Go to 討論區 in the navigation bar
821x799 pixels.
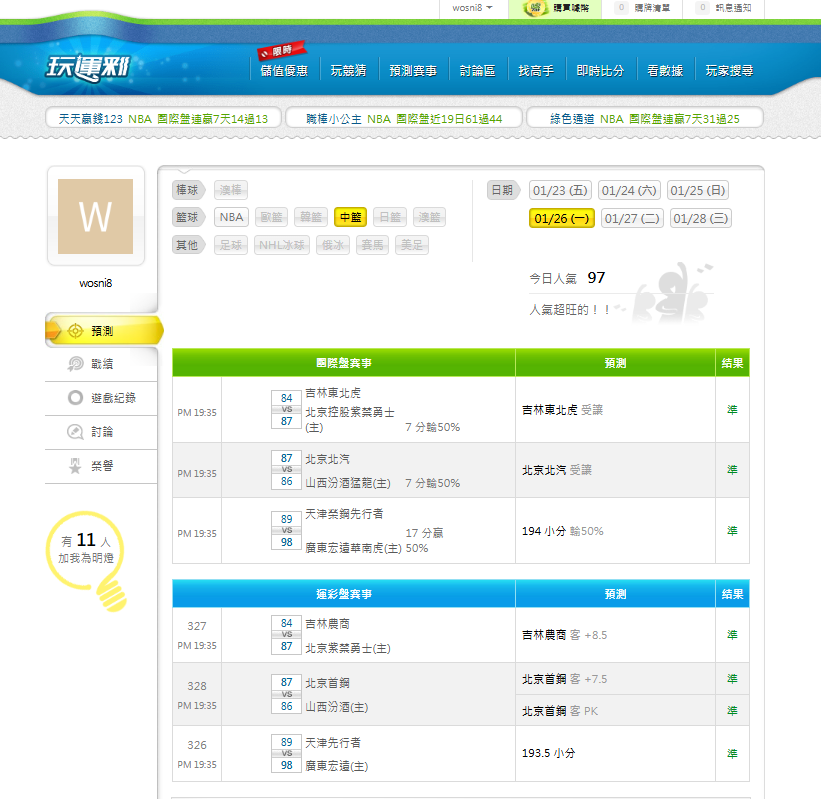(477, 71)
